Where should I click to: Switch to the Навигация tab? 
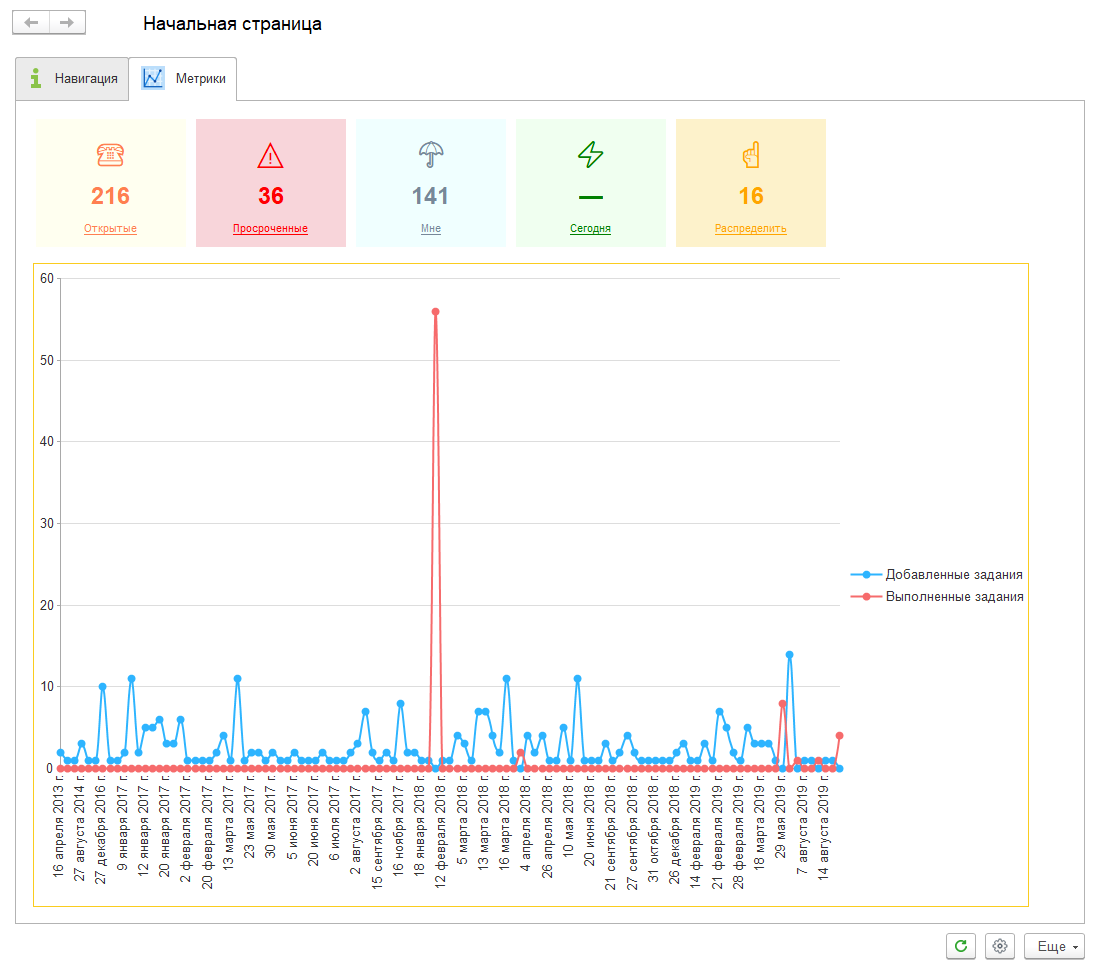[x=73, y=79]
